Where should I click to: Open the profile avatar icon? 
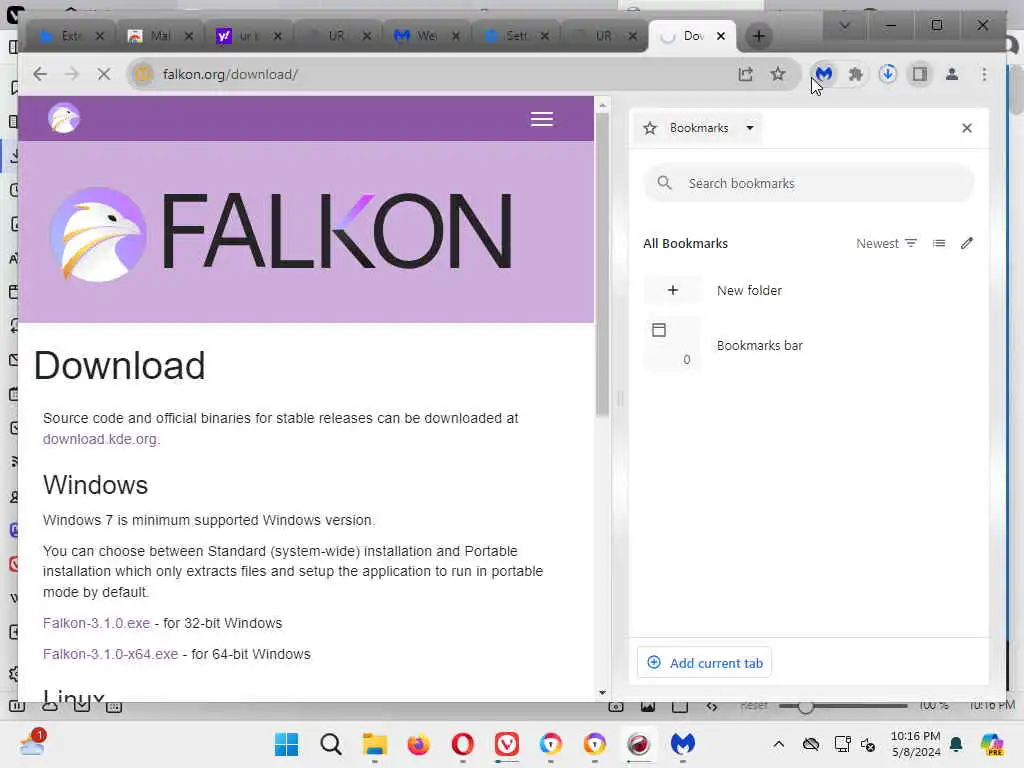click(x=952, y=74)
